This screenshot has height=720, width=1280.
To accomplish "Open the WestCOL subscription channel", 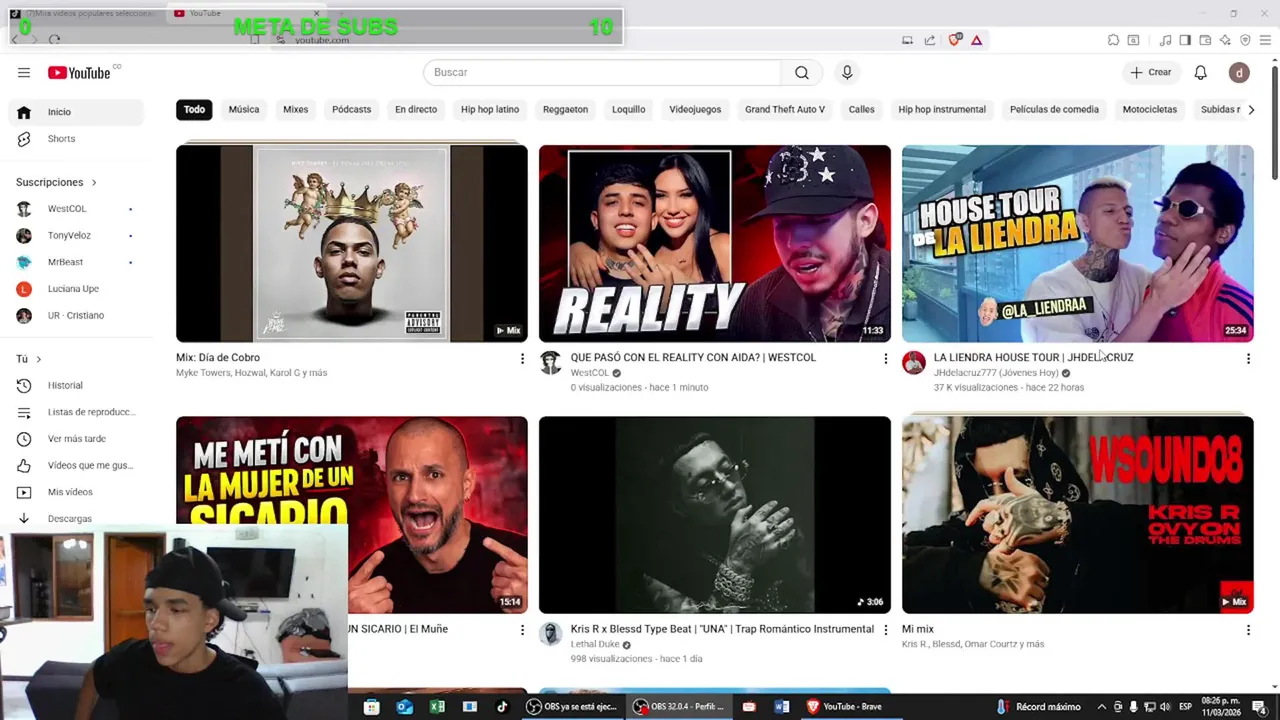I will pos(76,209).
